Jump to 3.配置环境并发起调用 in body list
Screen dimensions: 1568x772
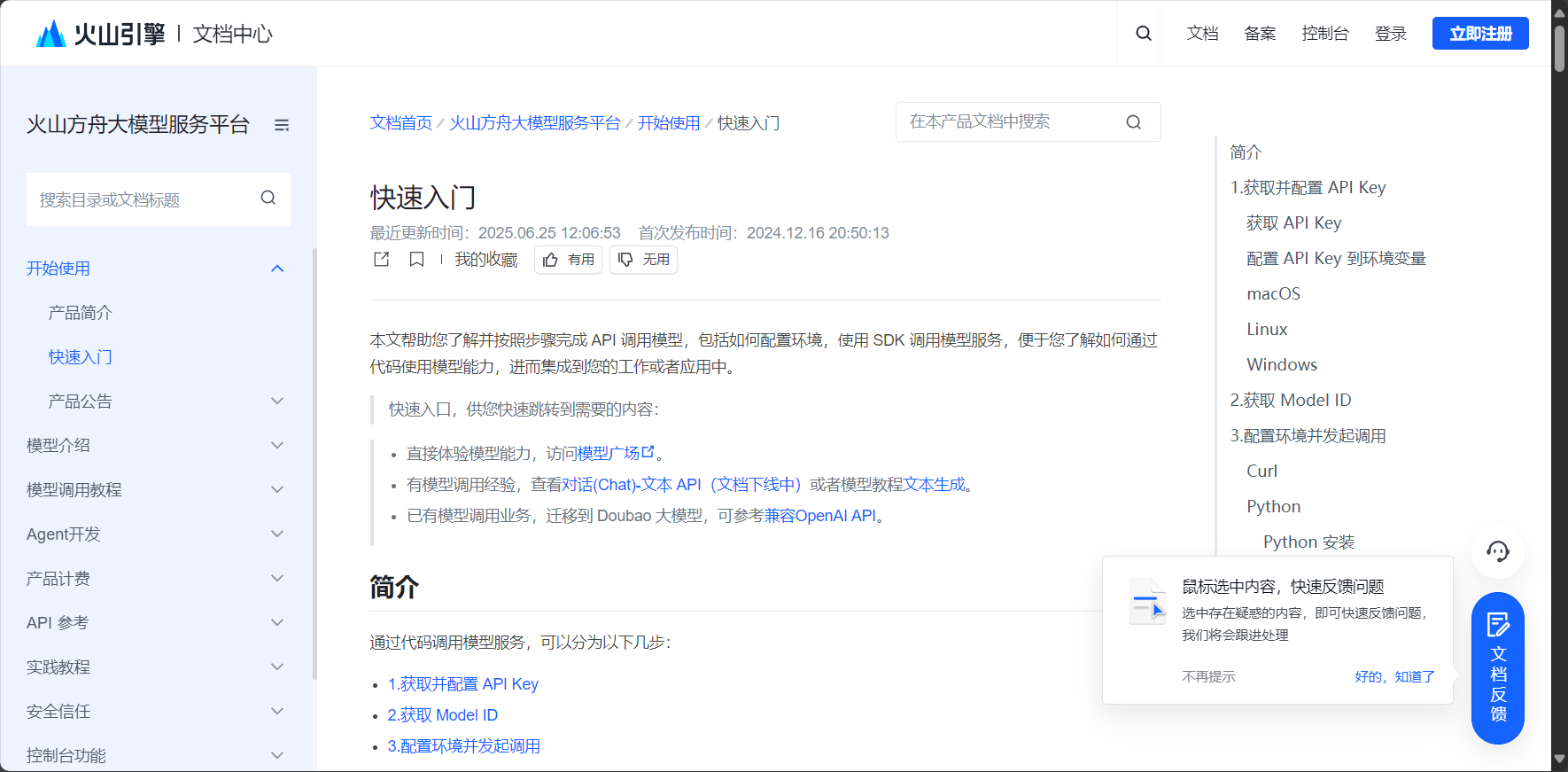pyautogui.click(x=464, y=746)
